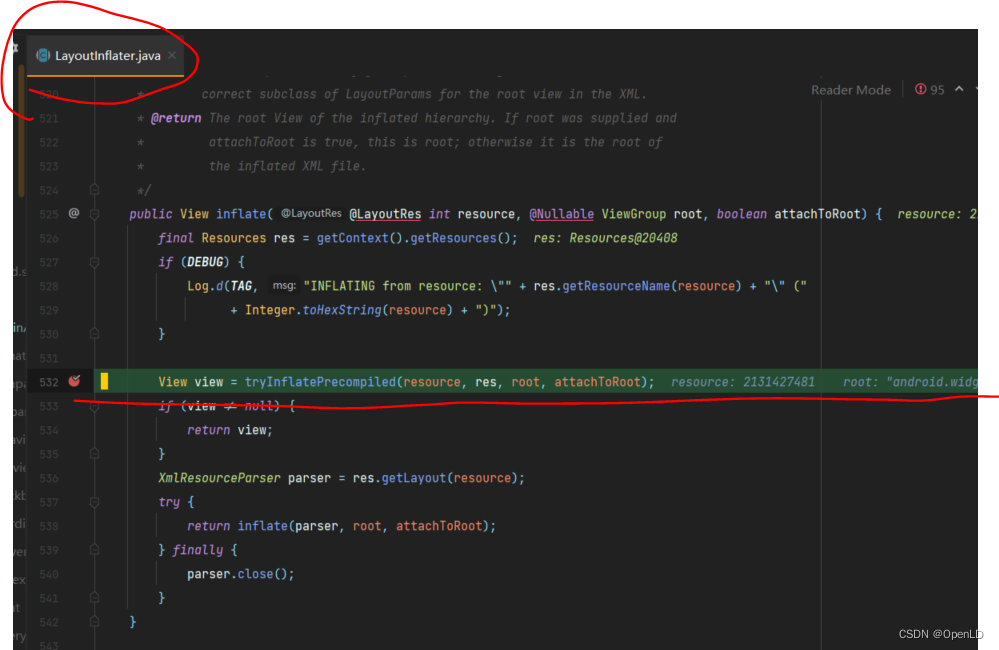Viewport: 999px width, 650px height.
Task: Go to previous highlighted error arrow
Action: point(959,90)
